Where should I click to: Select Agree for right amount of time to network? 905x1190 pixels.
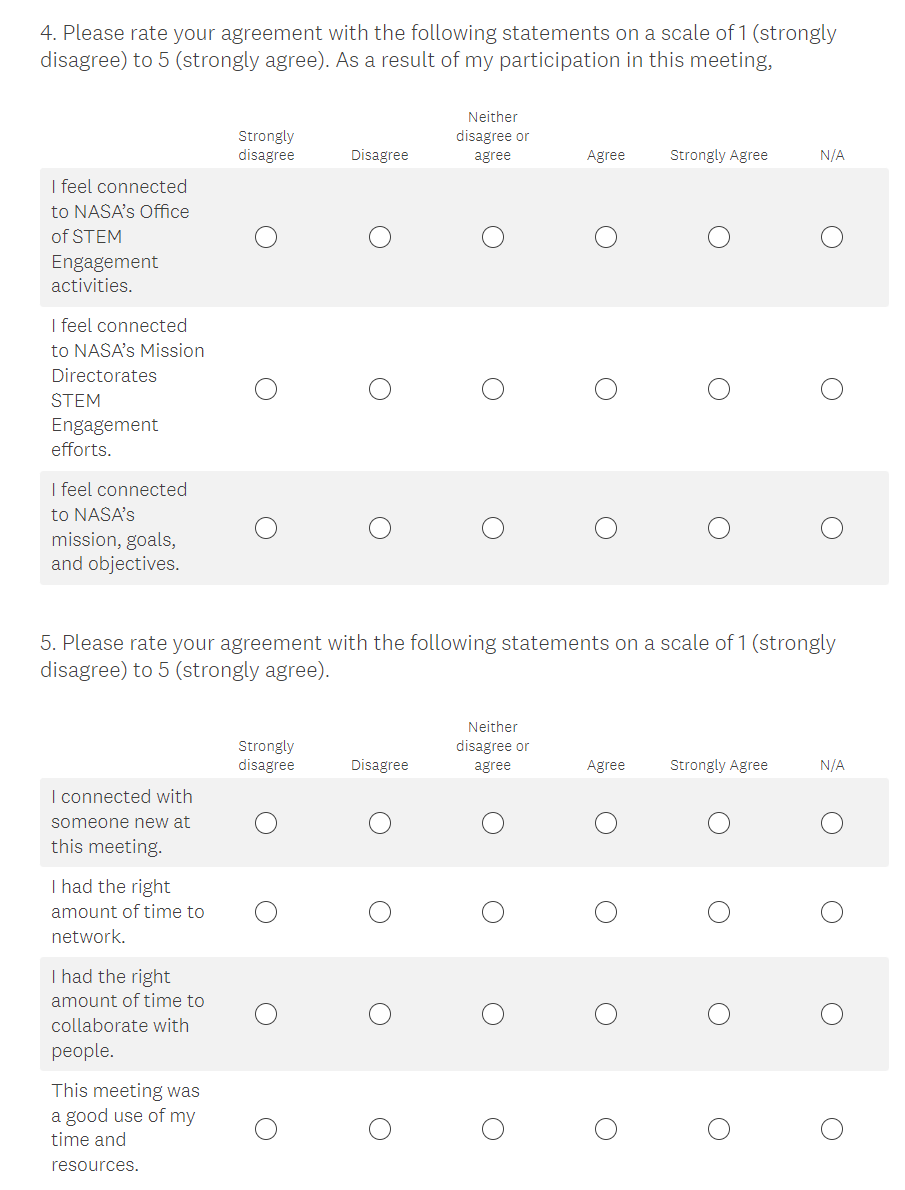(x=605, y=912)
